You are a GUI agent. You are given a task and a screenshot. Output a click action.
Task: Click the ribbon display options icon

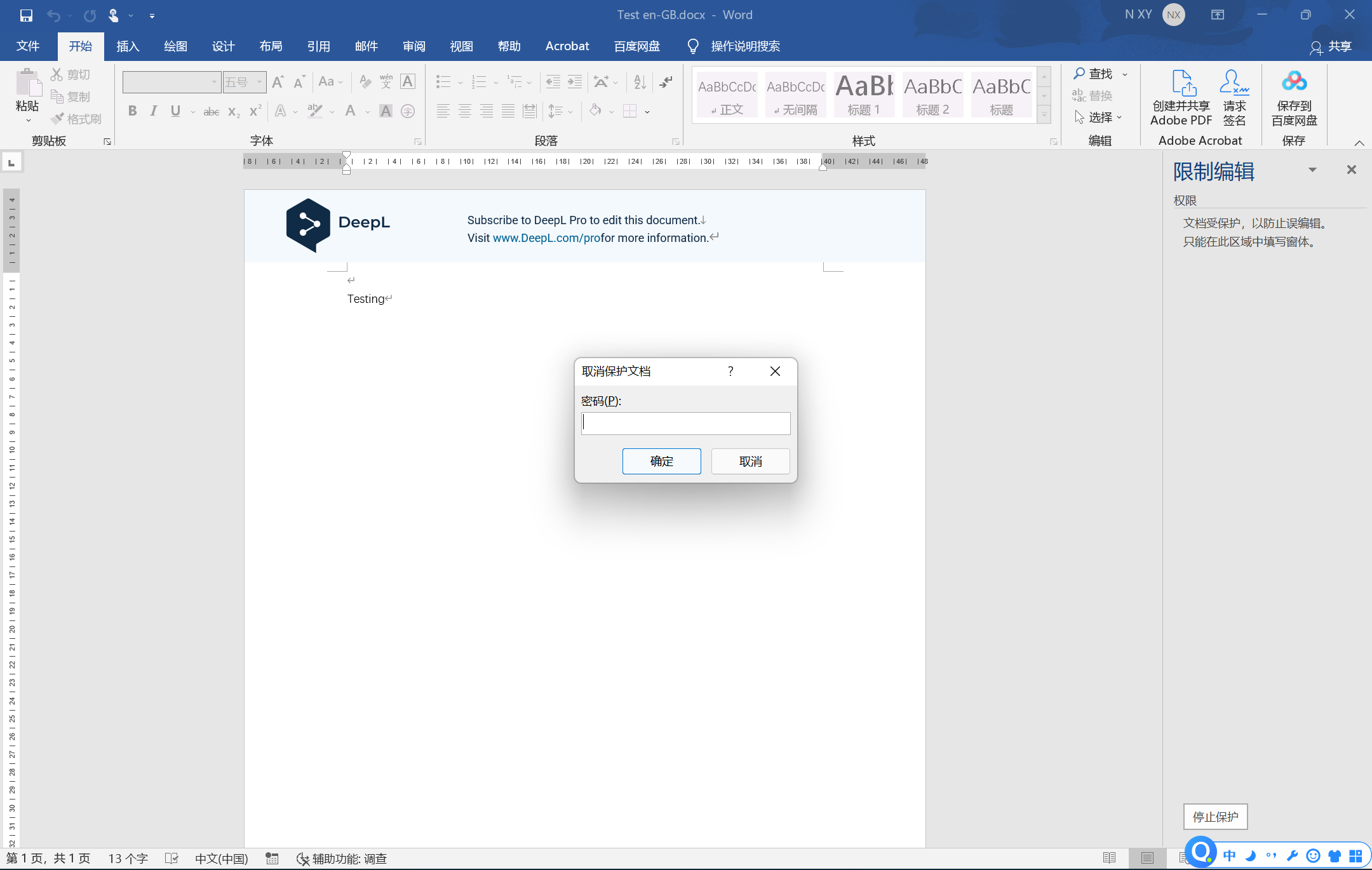point(1217,15)
